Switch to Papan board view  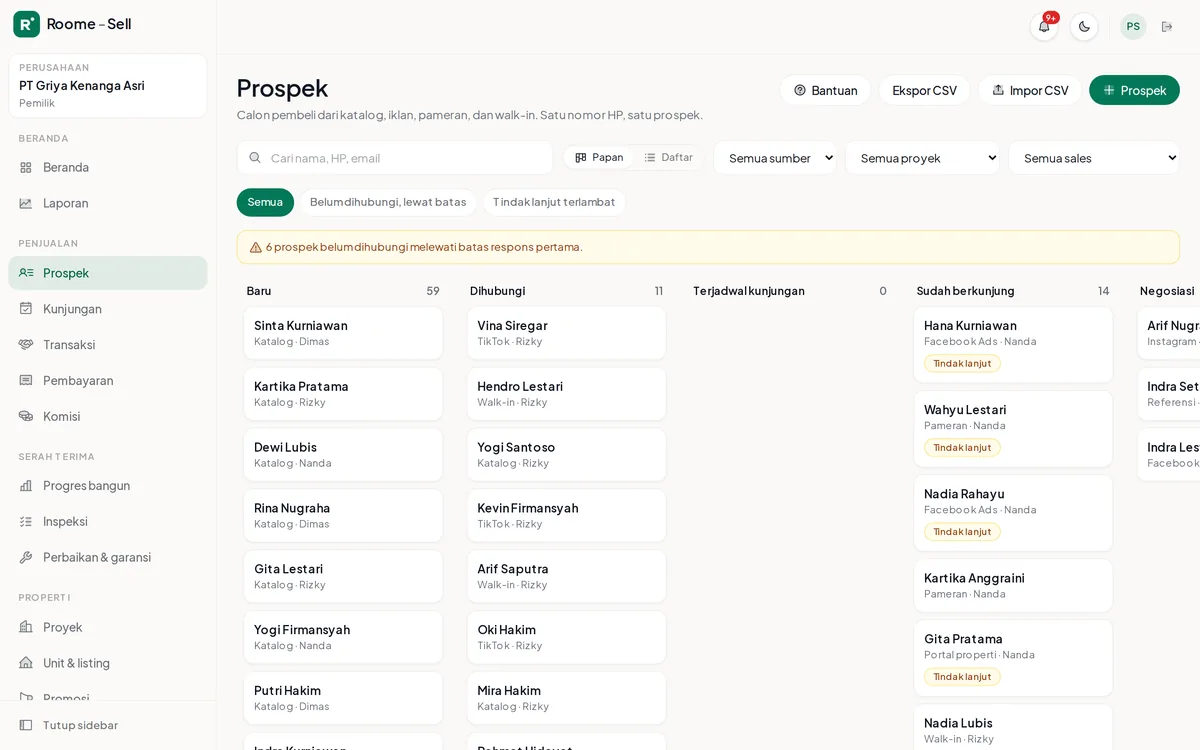(x=599, y=158)
